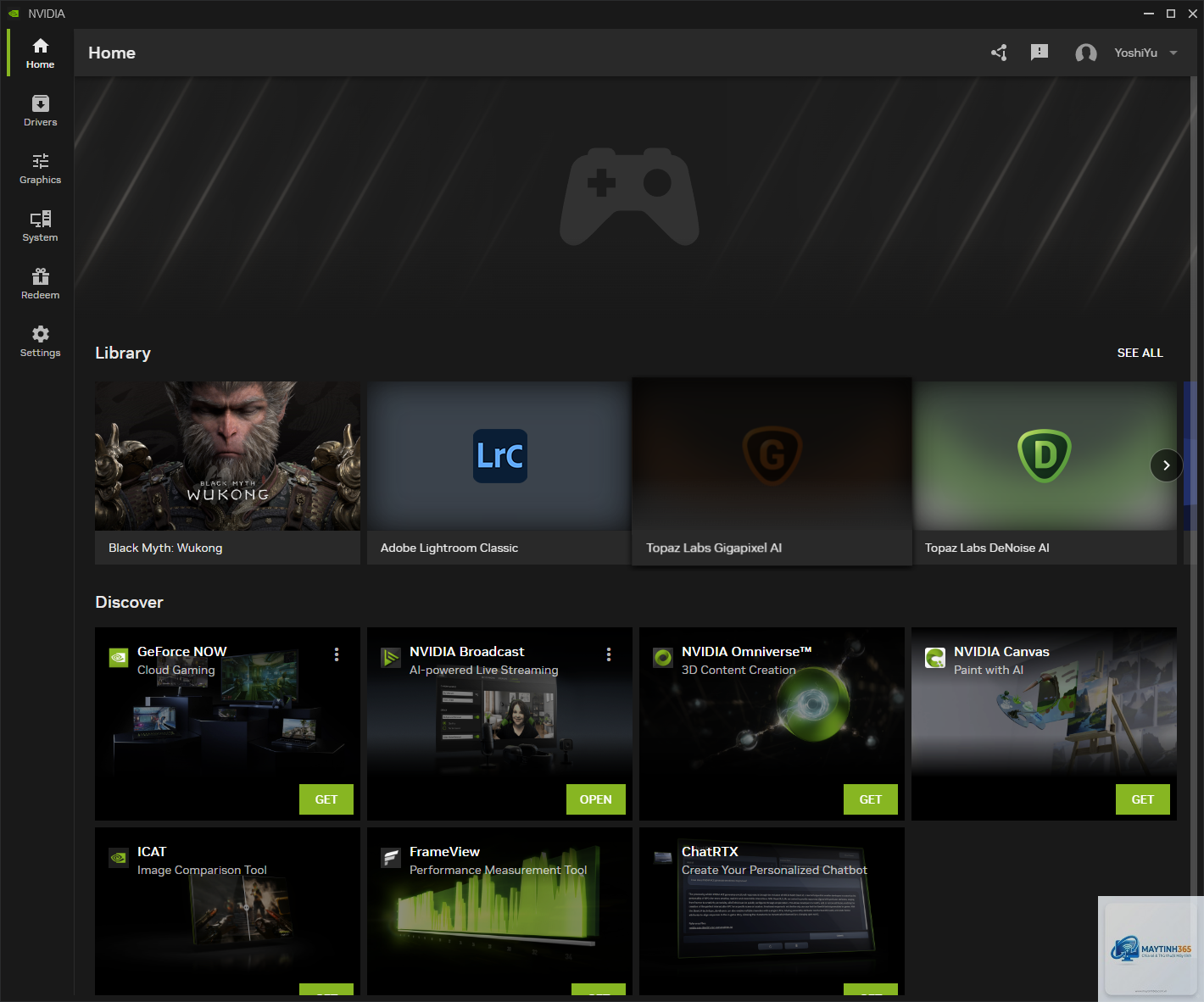The height and width of the screenshot is (1002, 1204).
Task: Click the FrameView card title
Action: click(444, 852)
